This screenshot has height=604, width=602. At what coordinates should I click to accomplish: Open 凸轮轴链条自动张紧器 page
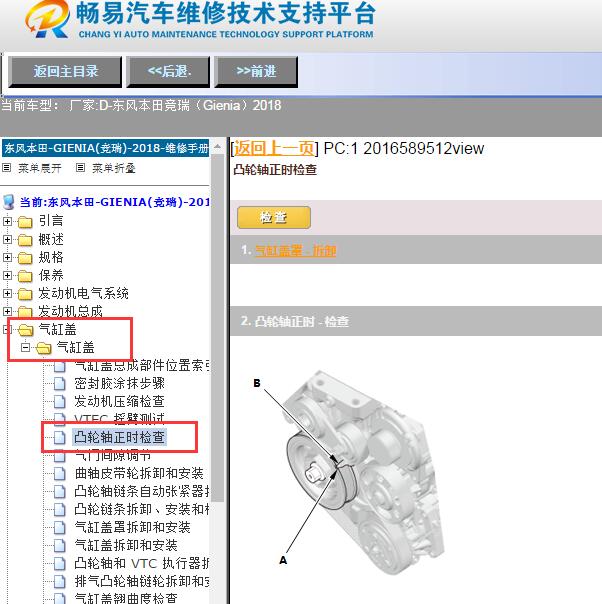pyautogui.click(x=141, y=491)
